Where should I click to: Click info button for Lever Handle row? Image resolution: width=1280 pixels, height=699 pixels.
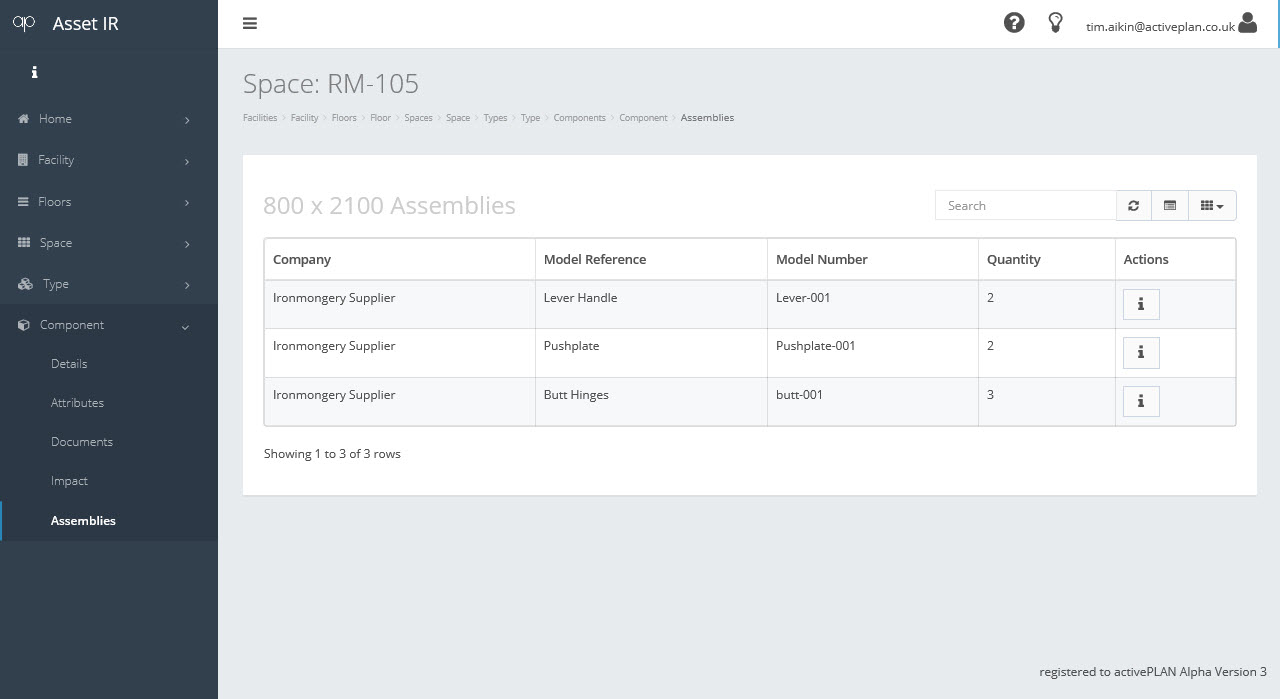click(x=1141, y=304)
